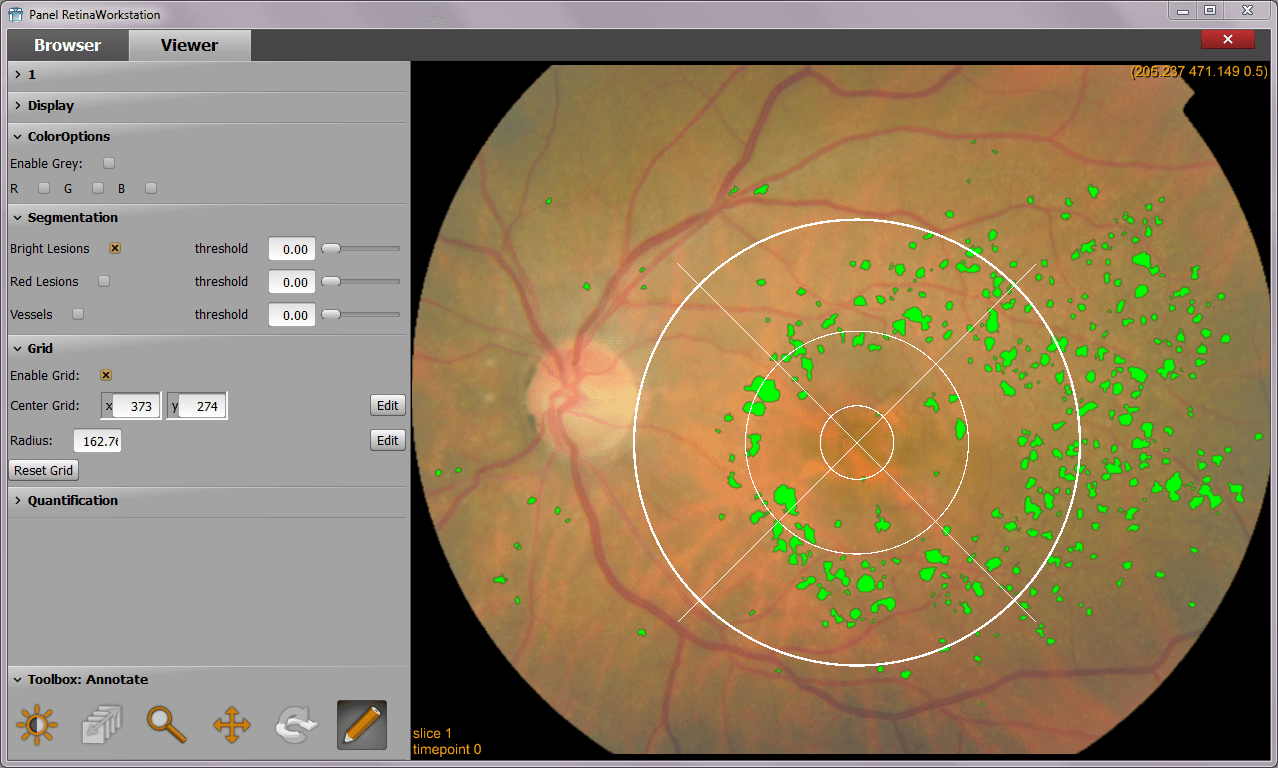Maximize the Panel RetinaWorkstation window
This screenshot has height=768, width=1278.
tap(1210, 11)
